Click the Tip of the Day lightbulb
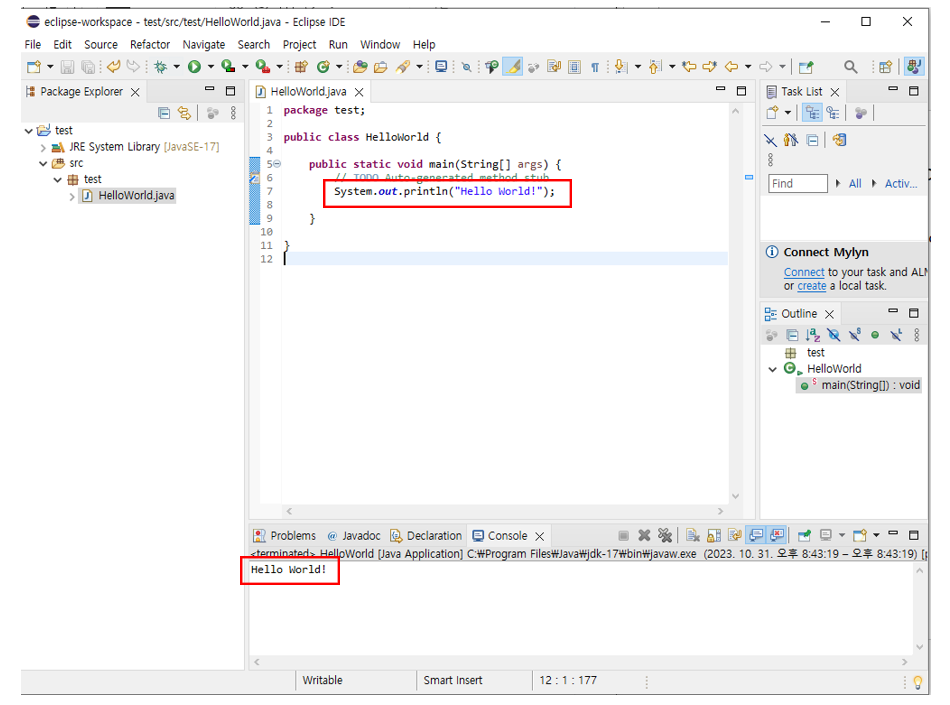Image resolution: width=950 pixels, height=705 pixels. [917, 683]
